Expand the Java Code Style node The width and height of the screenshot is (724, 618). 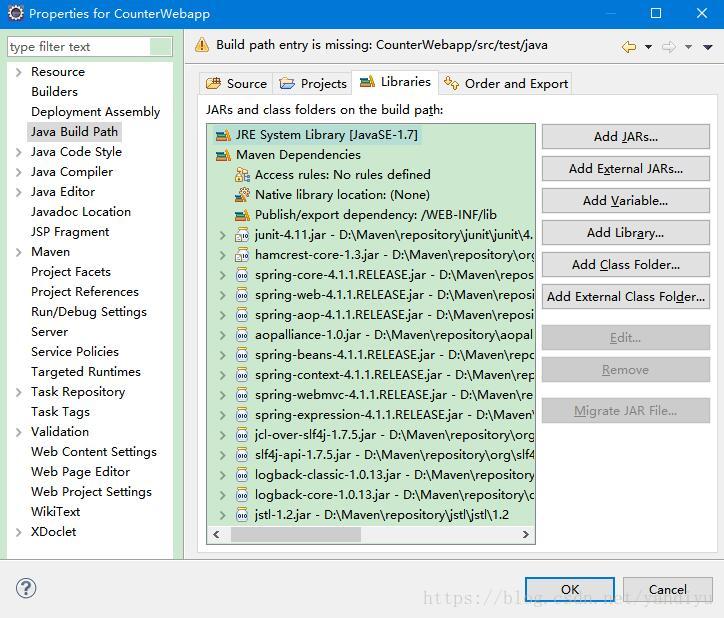18,152
